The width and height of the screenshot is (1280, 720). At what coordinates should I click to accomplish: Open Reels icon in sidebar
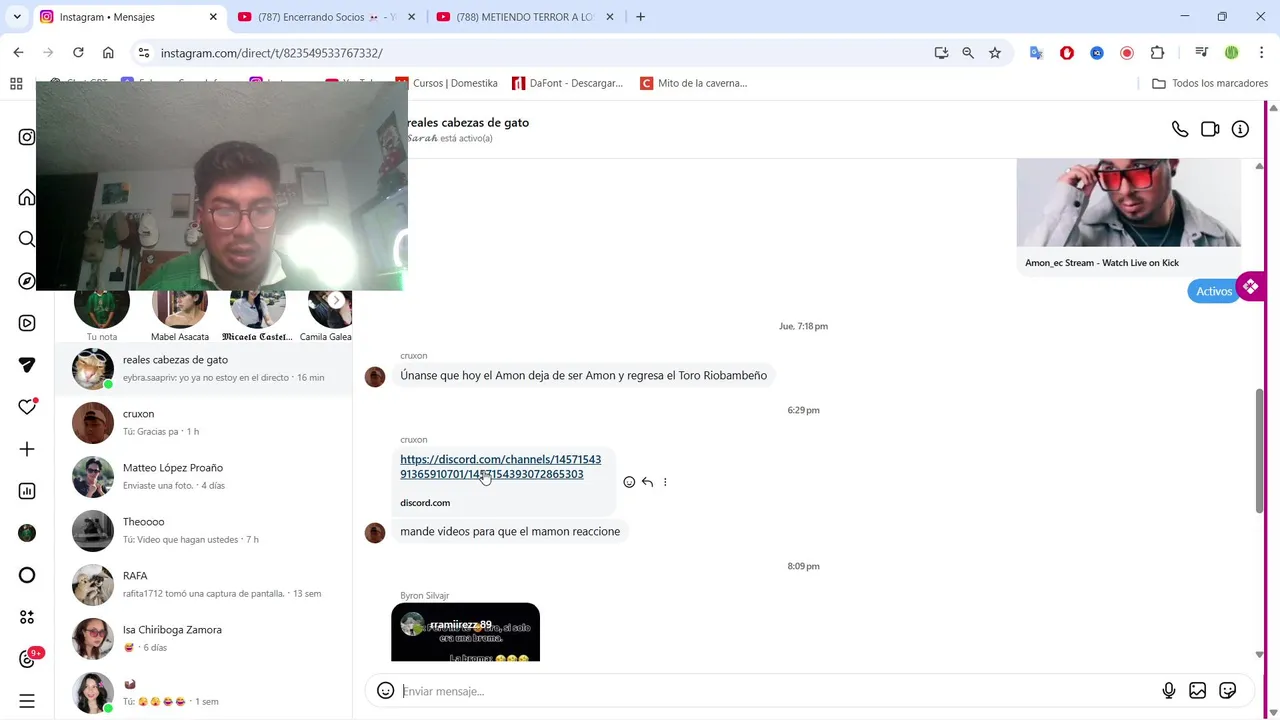click(x=27, y=323)
